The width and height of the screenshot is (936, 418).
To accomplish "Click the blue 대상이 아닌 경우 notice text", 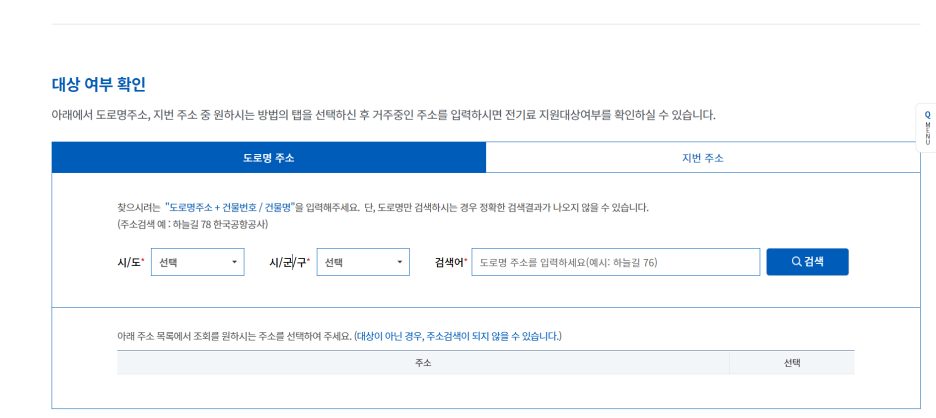I will click(x=458, y=336).
